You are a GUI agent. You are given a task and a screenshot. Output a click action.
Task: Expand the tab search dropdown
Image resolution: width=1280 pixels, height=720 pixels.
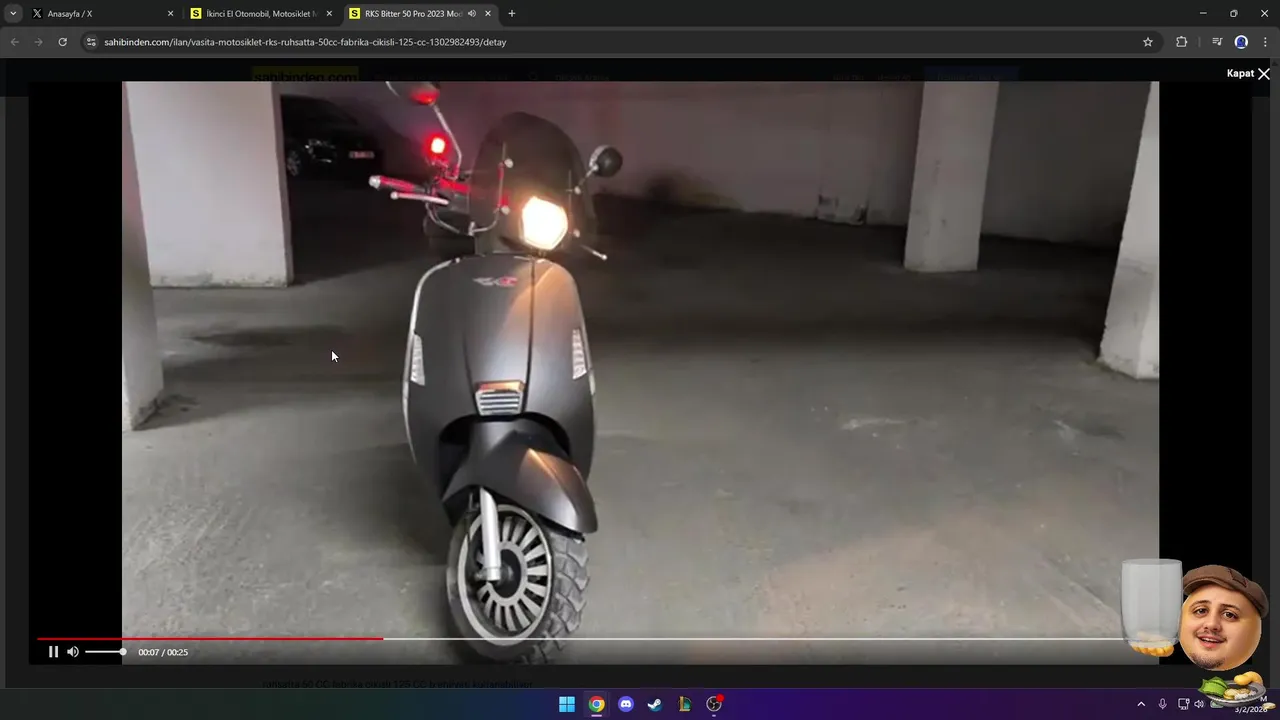coord(13,14)
